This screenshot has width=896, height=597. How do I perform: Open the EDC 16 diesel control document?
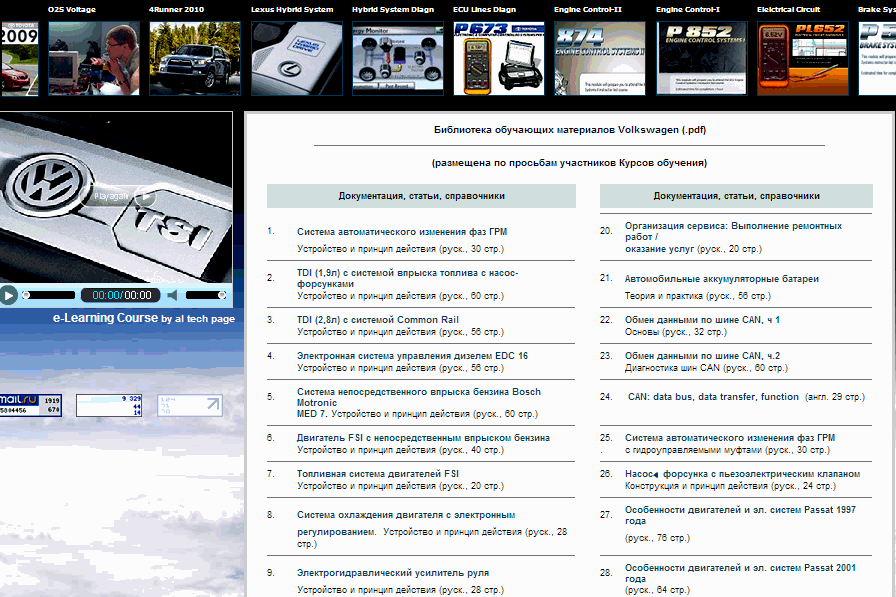[412, 356]
